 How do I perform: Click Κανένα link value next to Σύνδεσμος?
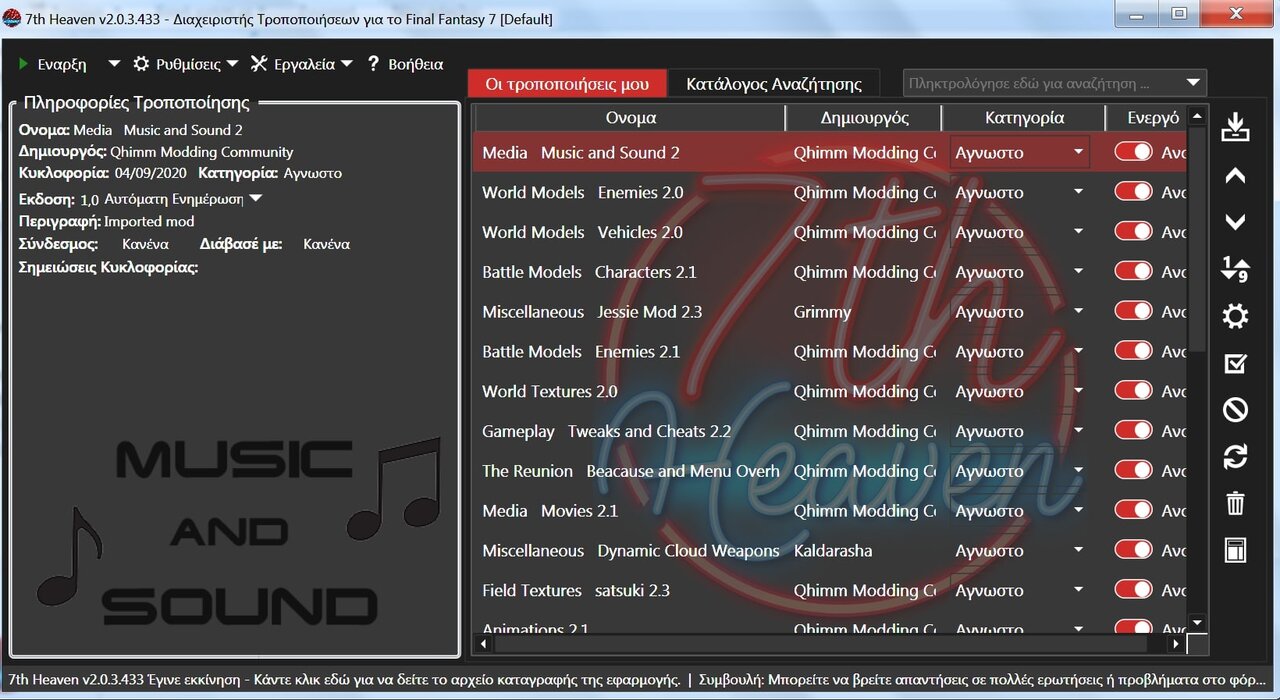[145, 244]
